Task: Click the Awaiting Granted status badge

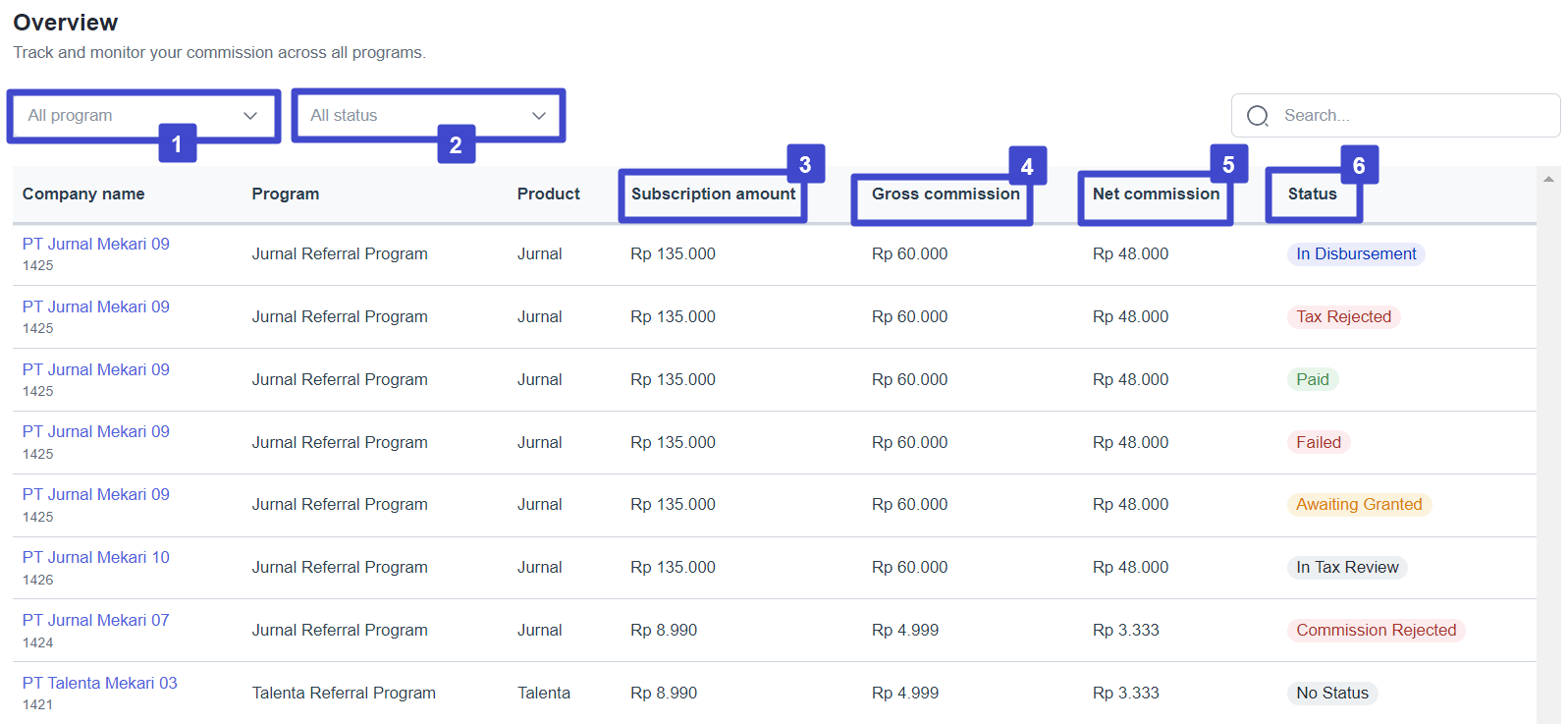Action: [1358, 505]
